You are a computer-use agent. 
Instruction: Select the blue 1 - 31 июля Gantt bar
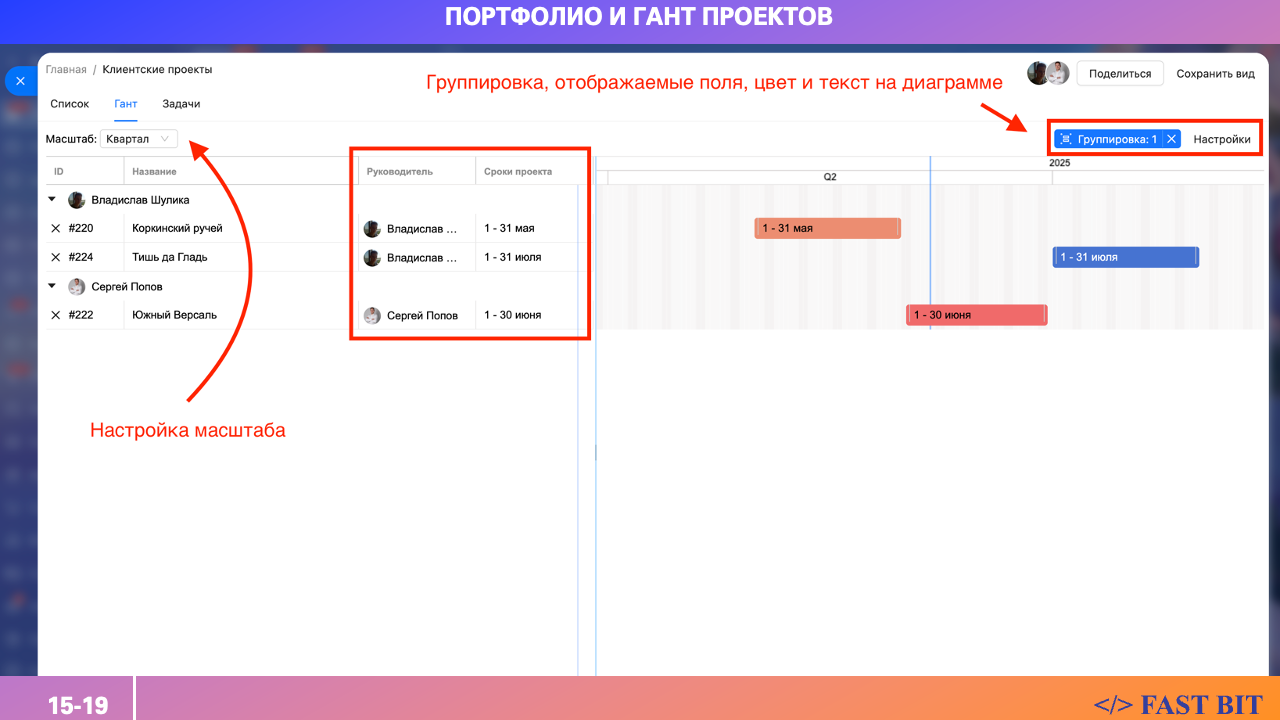(x=1126, y=257)
